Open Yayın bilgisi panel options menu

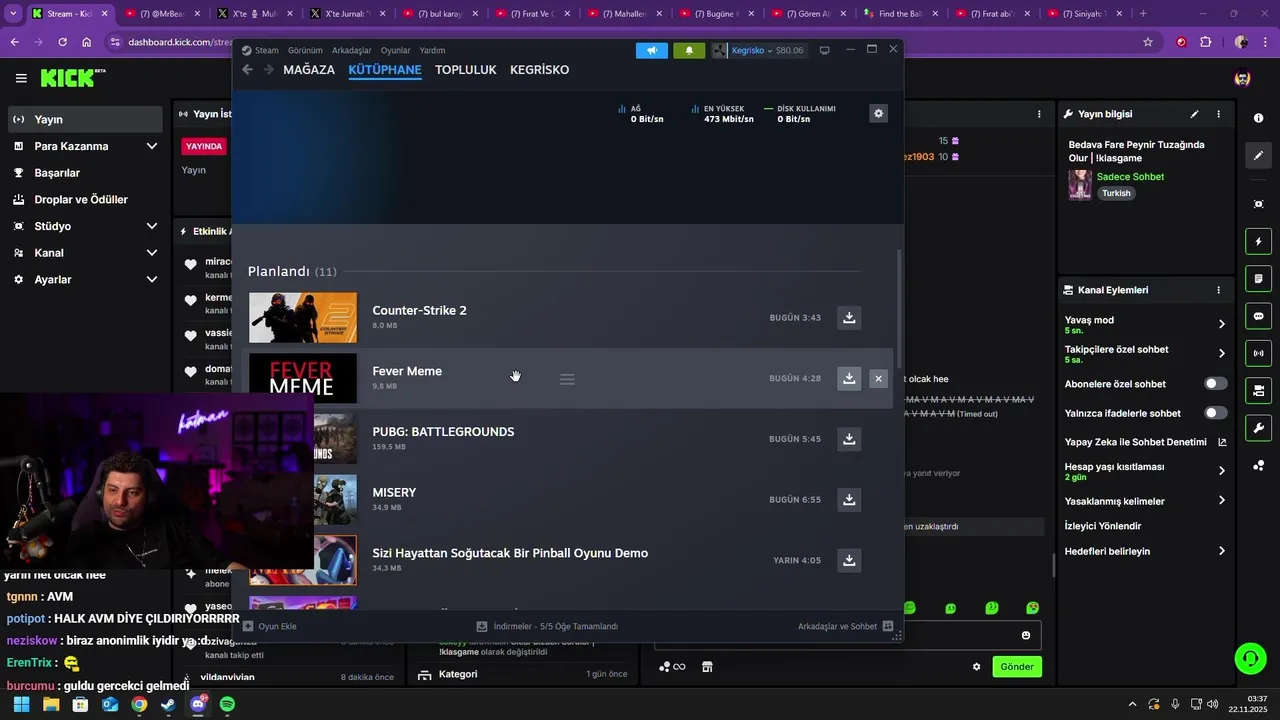[x=1218, y=114]
